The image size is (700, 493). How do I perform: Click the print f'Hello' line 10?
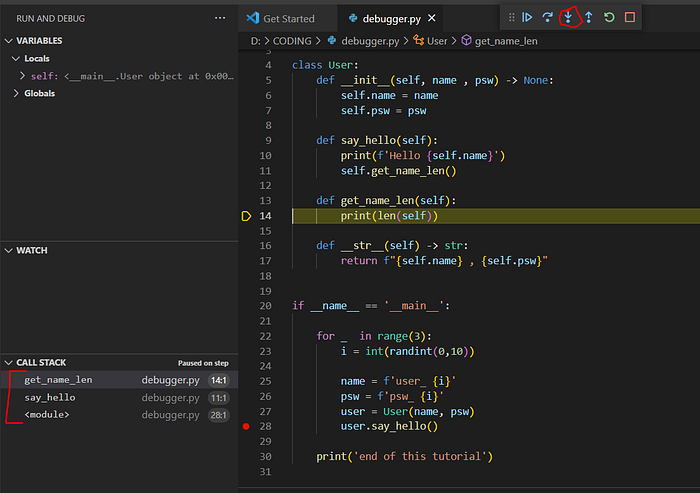pos(423,156)
